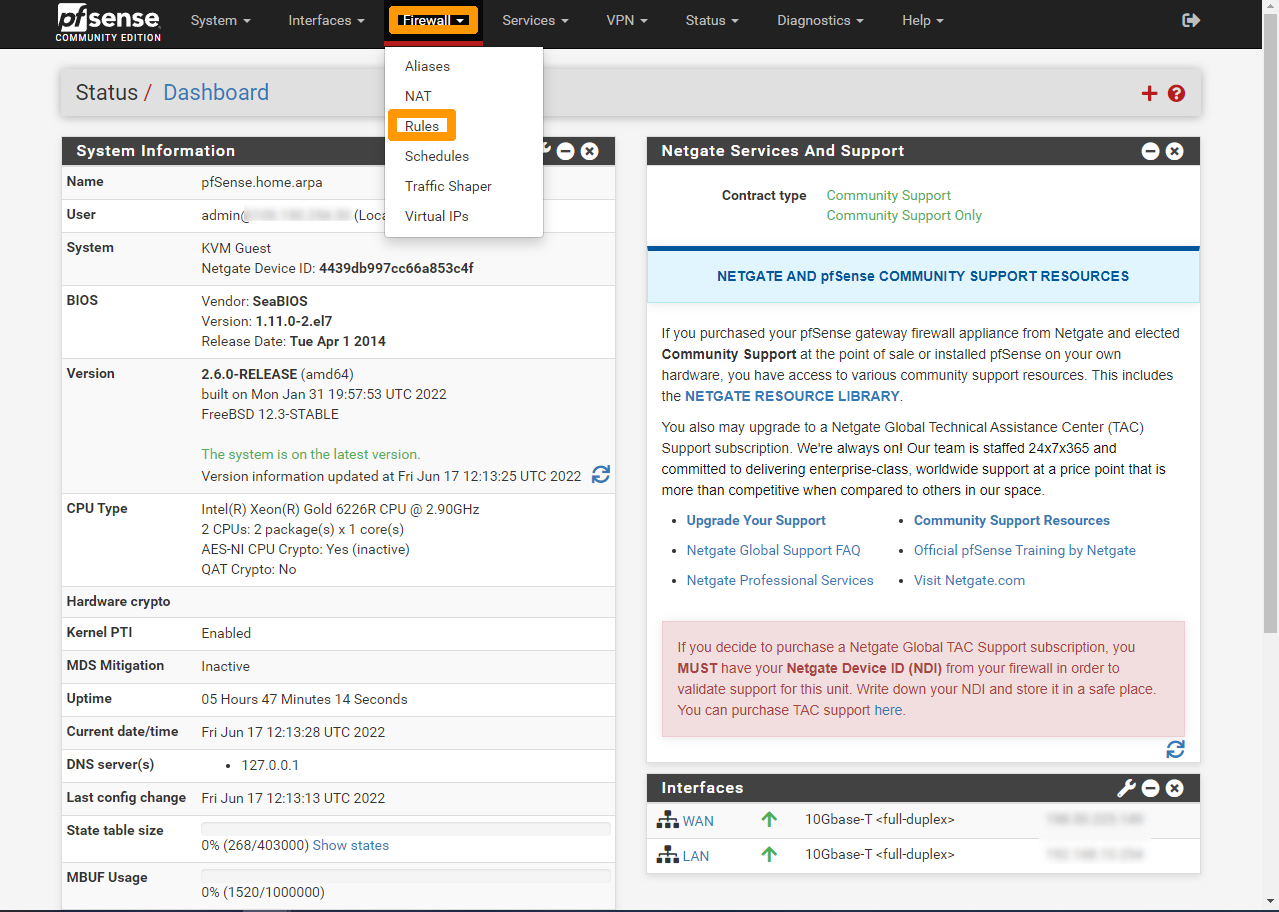Click the WAN network interface icon

click(x=666, y=818)
